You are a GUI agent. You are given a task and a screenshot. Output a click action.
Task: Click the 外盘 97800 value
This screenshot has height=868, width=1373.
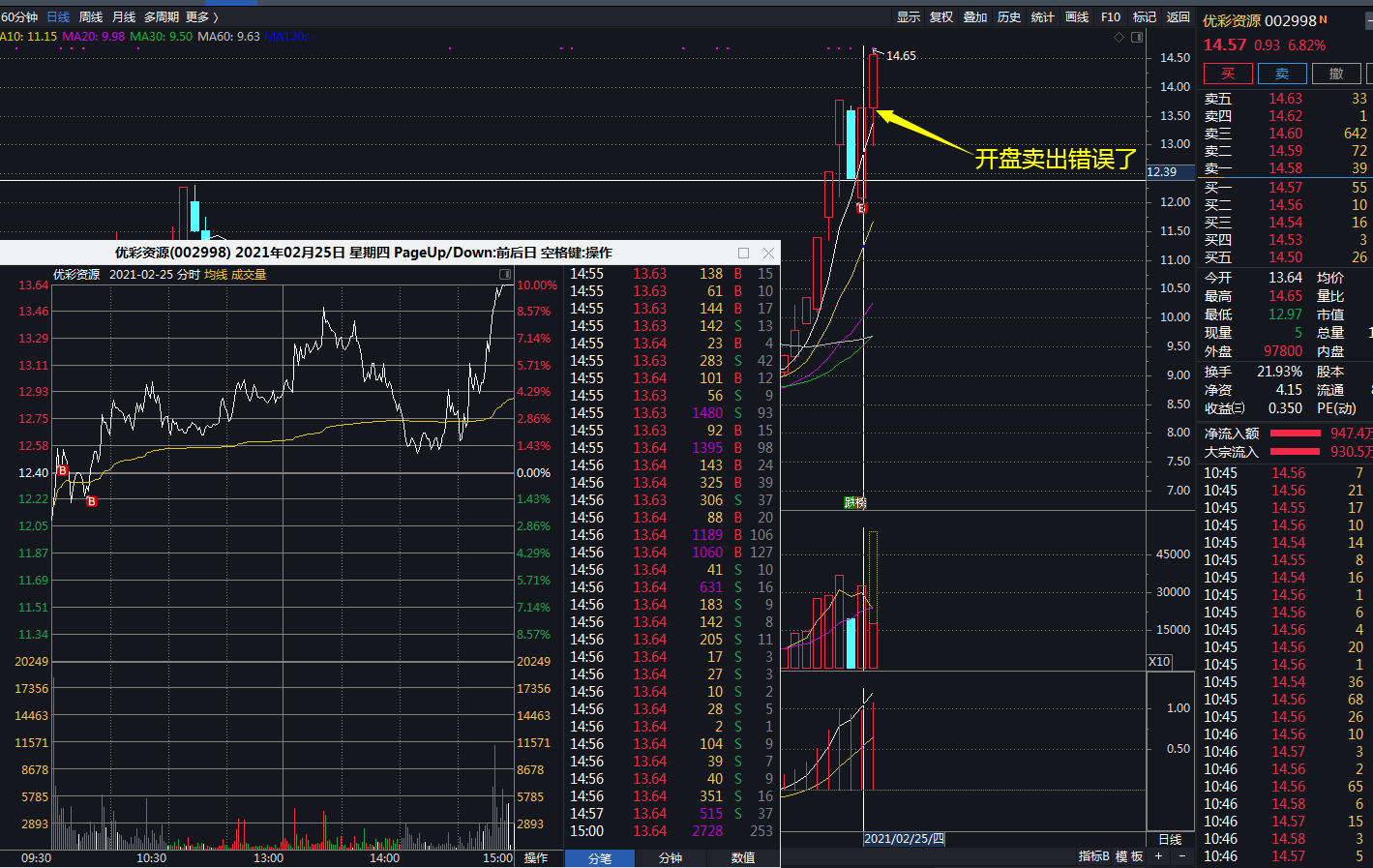[x=1283, y=351]
